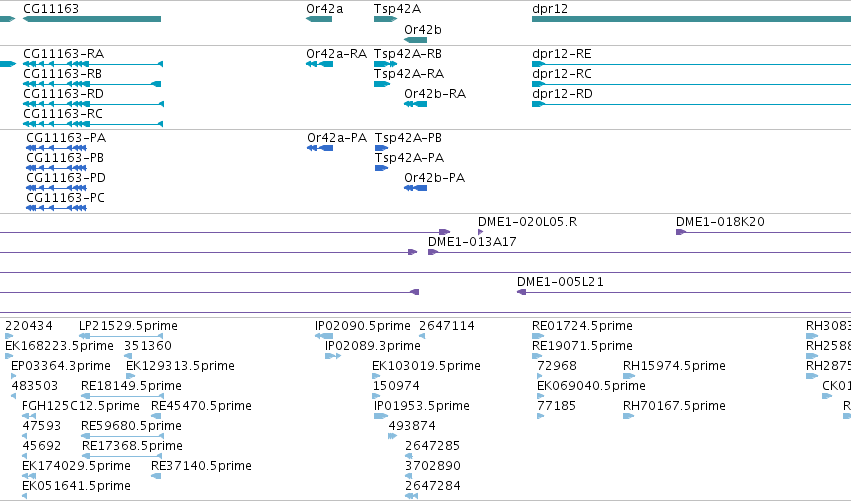Select the LP21529.5prime EST feature
851x501 pixels.
pos(121,336)
